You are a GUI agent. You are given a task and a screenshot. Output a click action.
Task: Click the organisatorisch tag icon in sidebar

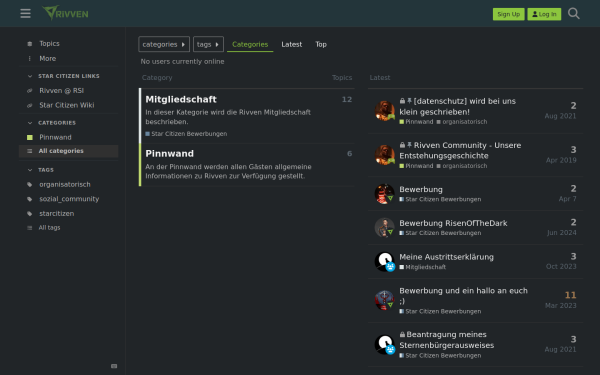30,184
